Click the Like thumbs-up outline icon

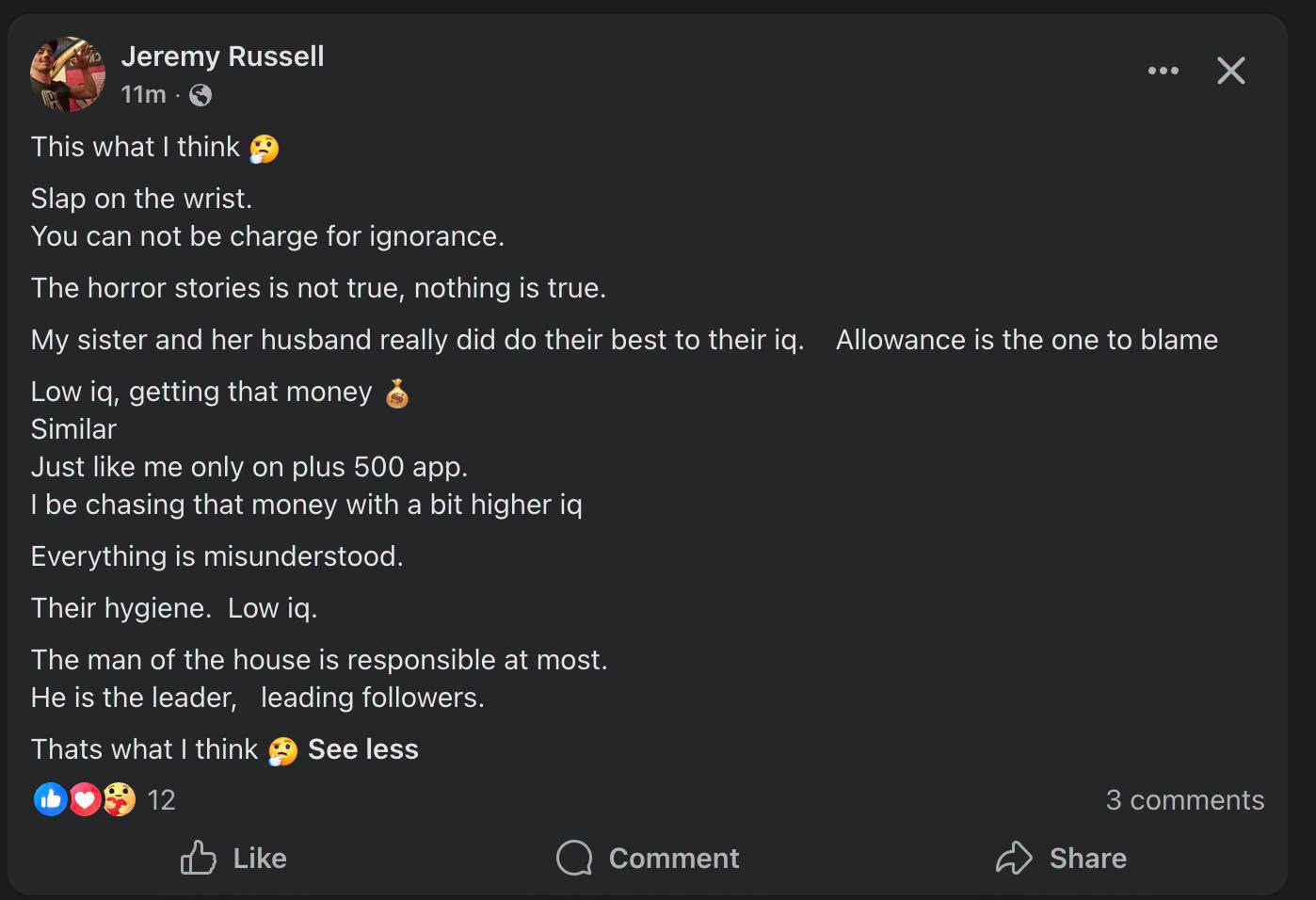click(x=199, y=858)
